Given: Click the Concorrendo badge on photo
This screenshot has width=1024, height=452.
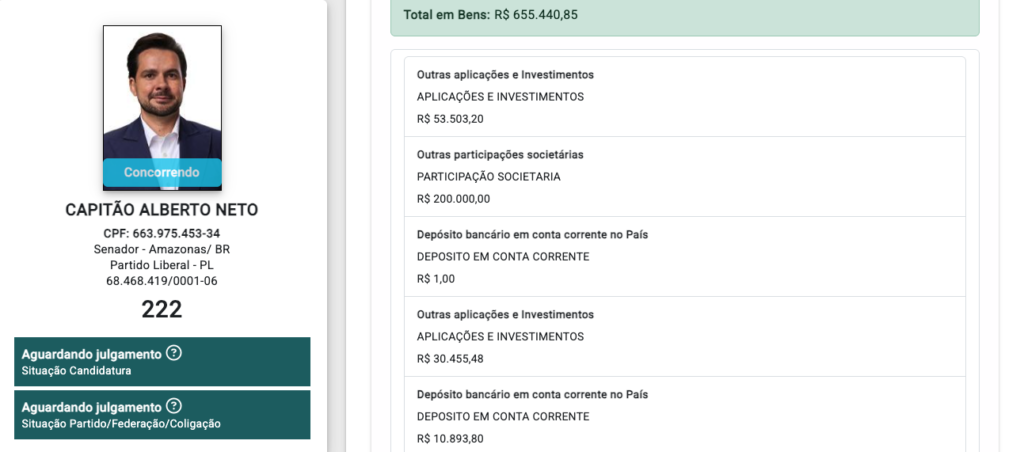Looking at the screenshot, I should click(162, 172).
